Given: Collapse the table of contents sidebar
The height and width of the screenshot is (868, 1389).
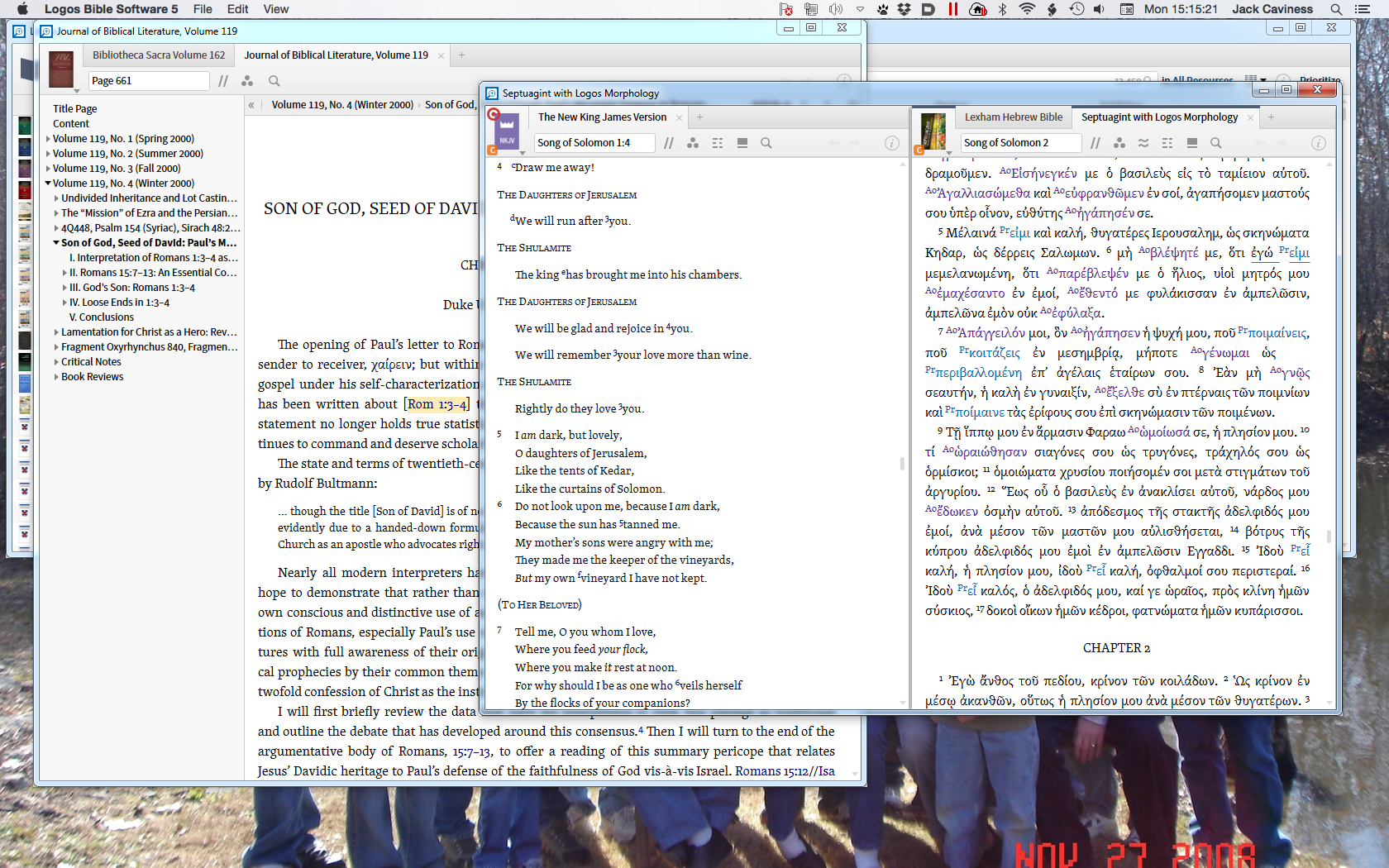Looking at the screenshot, I should pos(251,105).
